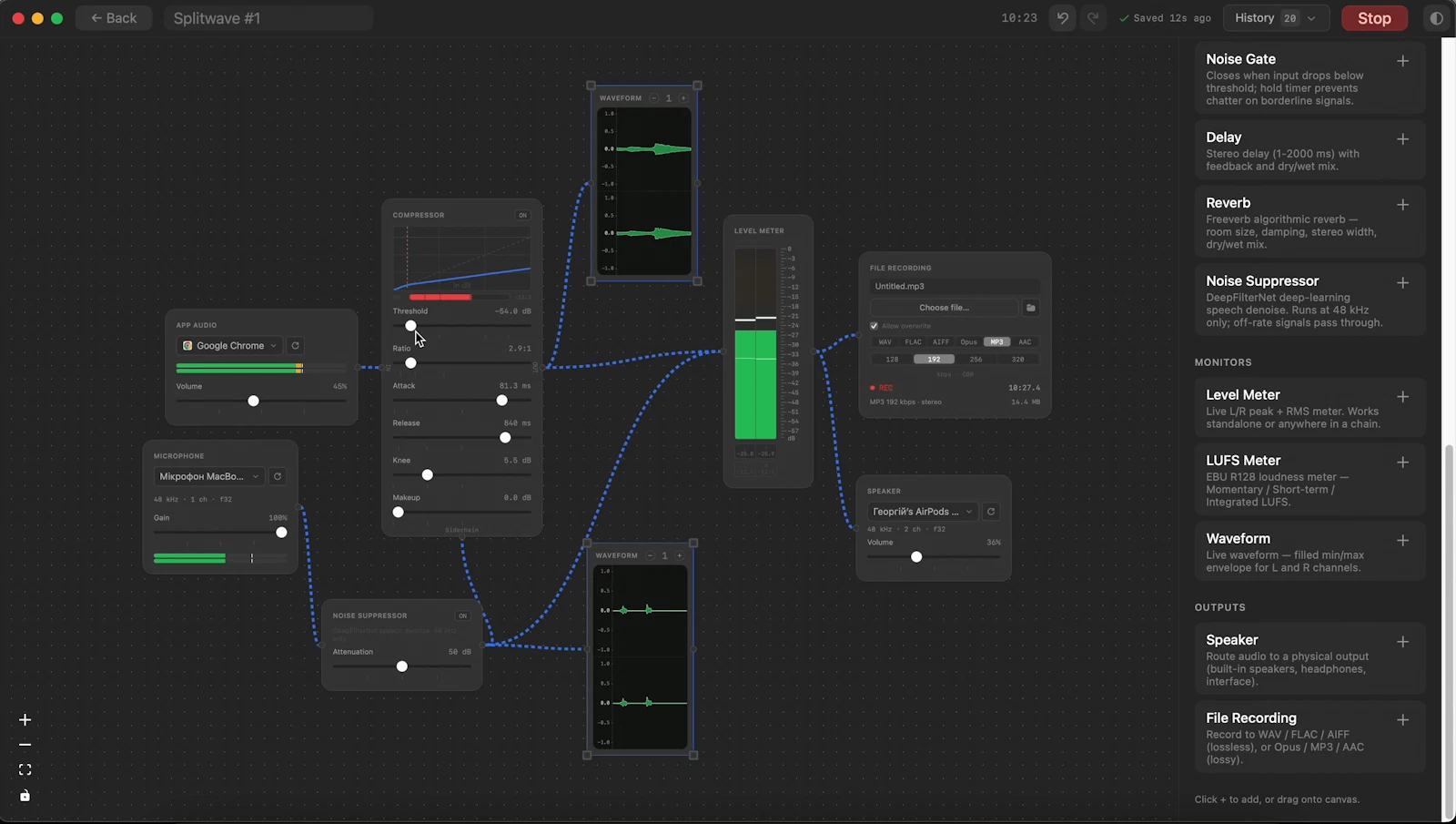Click the Untitled.mp3 filename field

pyautogui.click(x=955, y=286)
